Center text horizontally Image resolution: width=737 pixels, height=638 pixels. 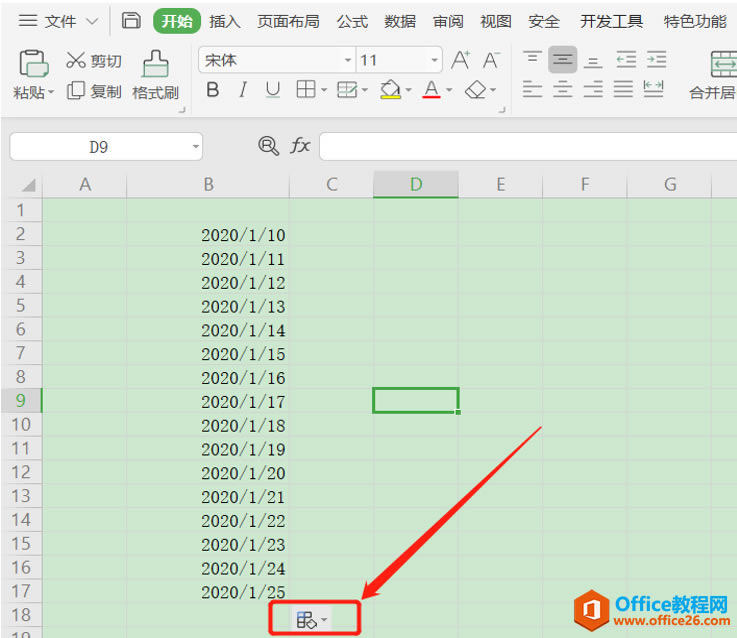click(x=563, y=89)
